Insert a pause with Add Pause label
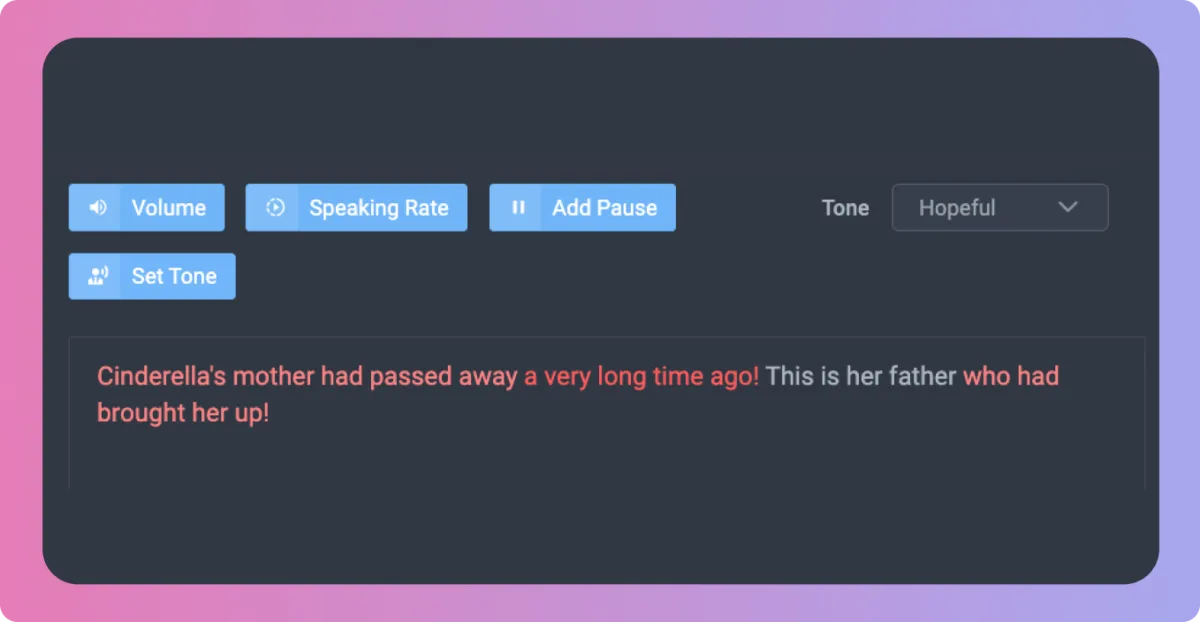 tap(604, 208)
